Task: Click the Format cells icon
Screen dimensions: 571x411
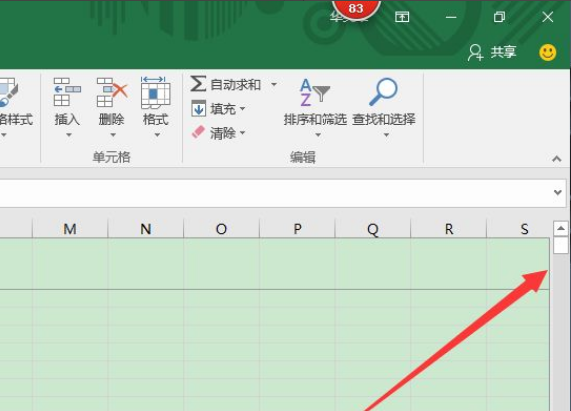Action: [x=155, y=92]
